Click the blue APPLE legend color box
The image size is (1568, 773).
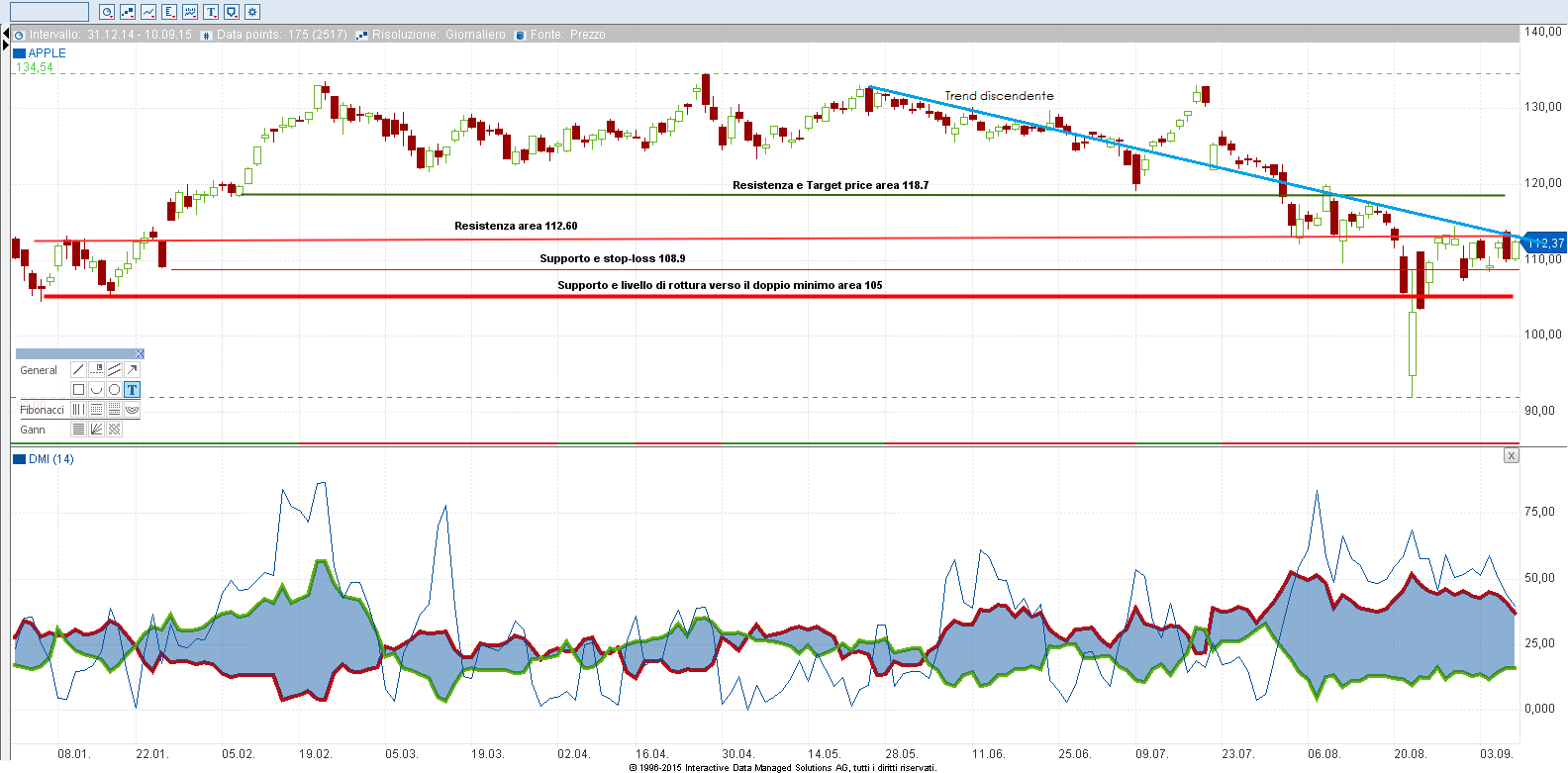pos(19,53)
